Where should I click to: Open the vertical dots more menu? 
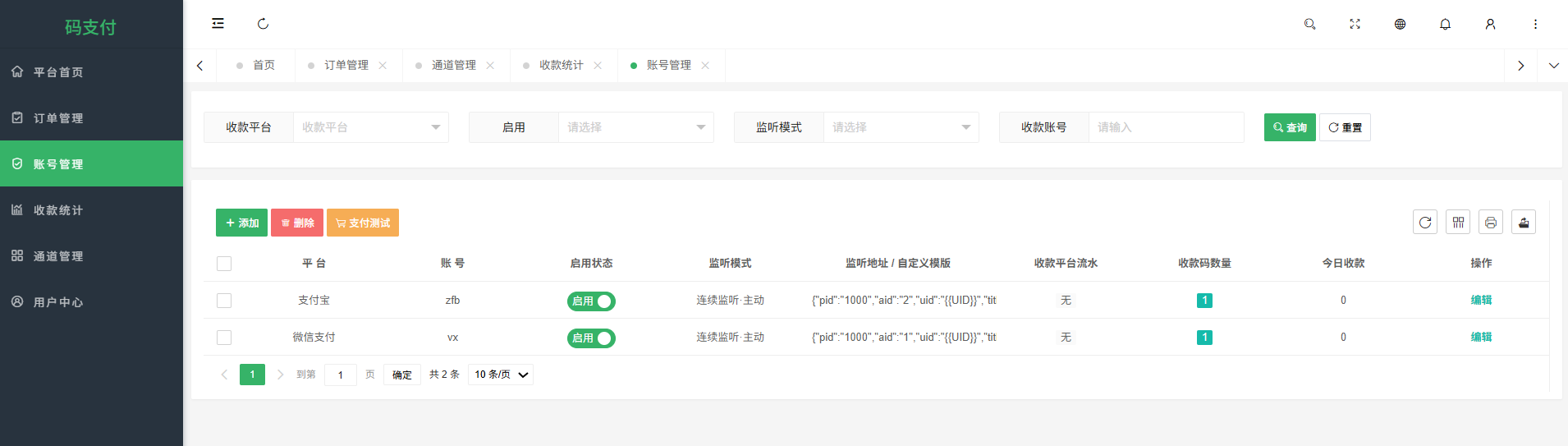1535,24
